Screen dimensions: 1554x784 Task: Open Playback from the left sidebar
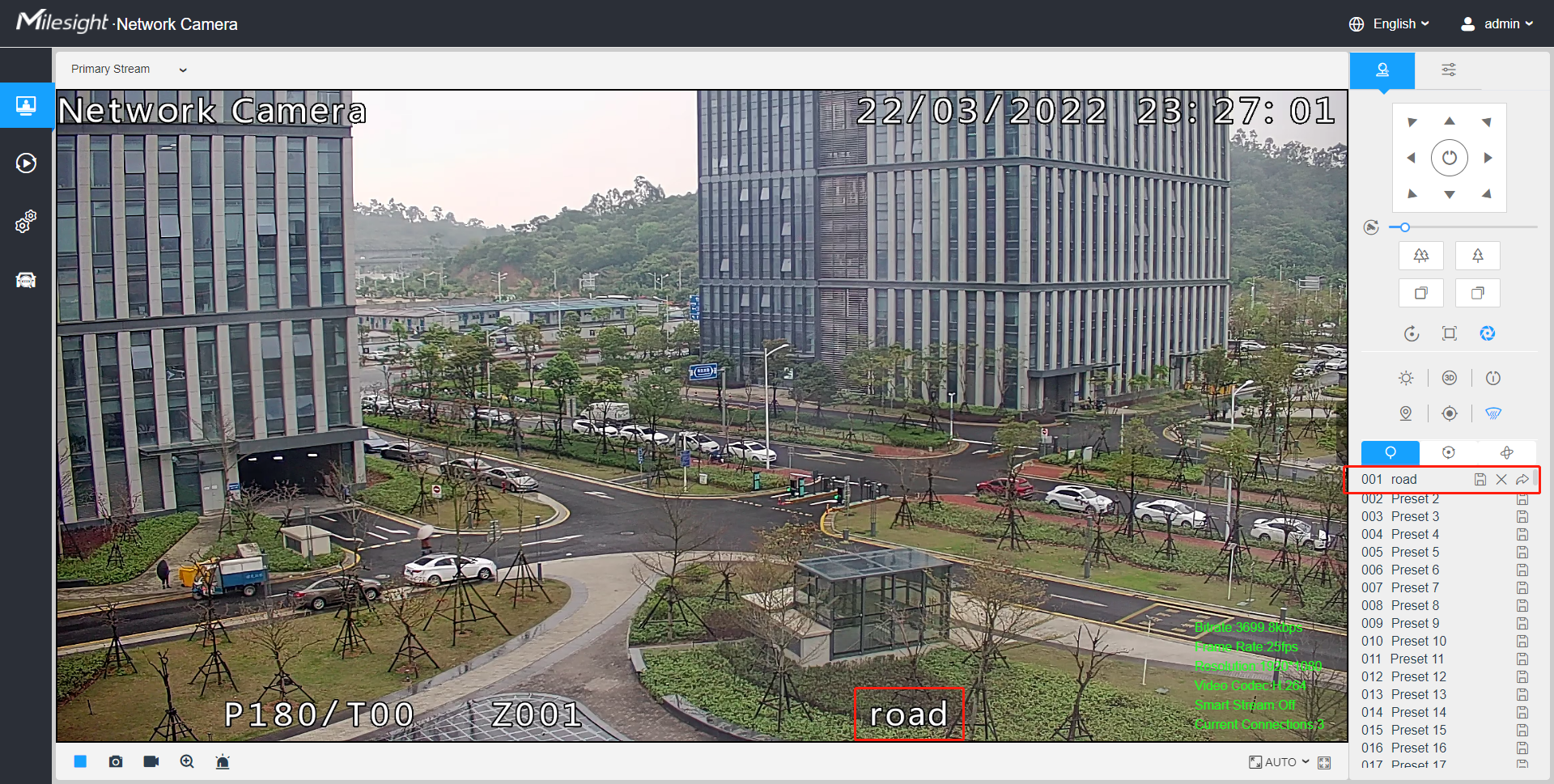26,163
